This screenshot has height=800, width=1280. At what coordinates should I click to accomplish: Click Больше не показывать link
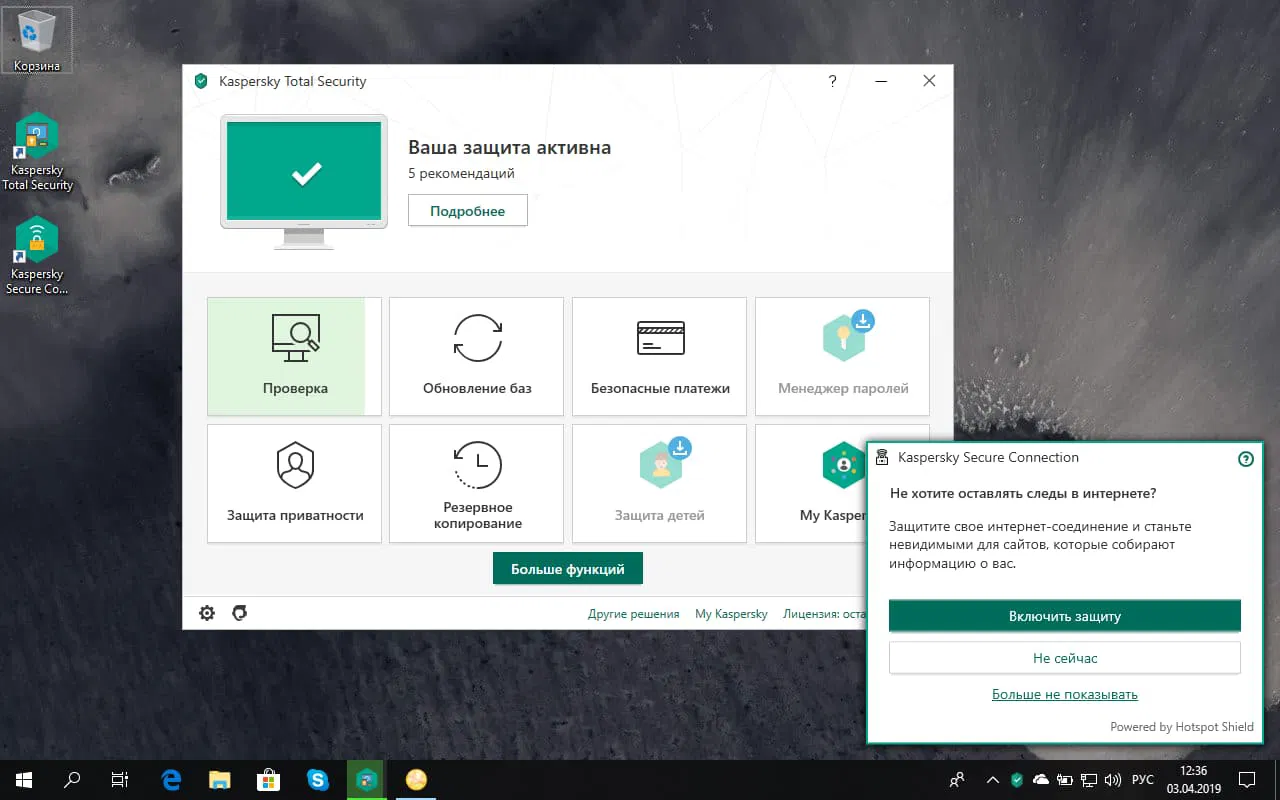coord(1064,693)
